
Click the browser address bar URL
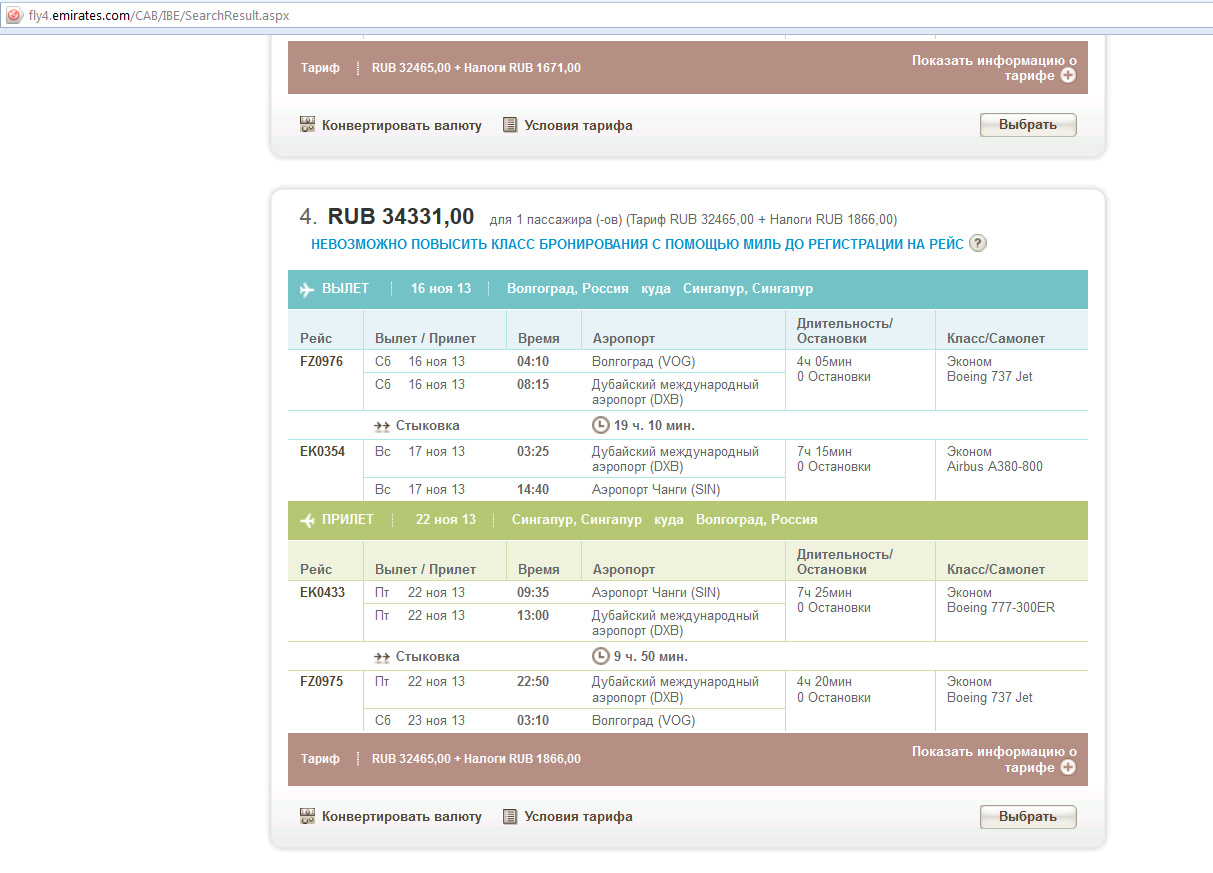(x=160, y=16)
